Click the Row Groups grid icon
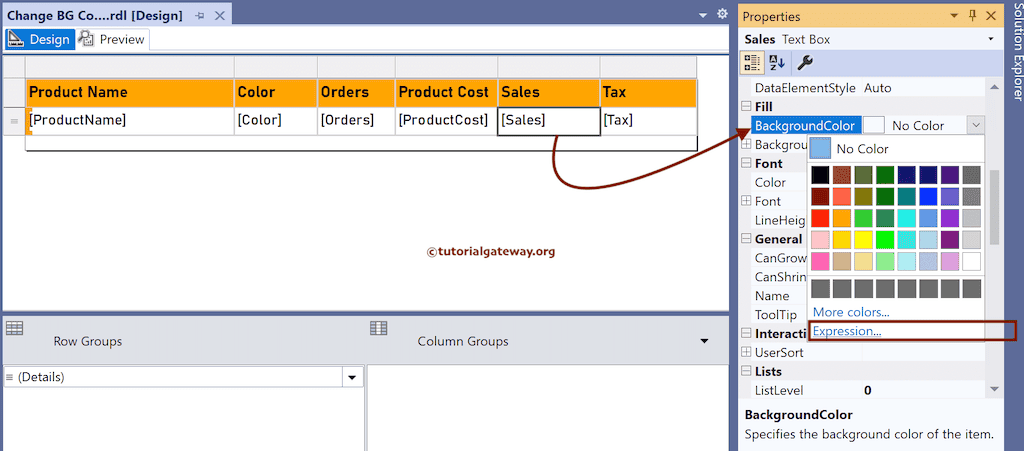Image resolution: width=1024 pixels, height=451 pixels. [x=14, y=328]
